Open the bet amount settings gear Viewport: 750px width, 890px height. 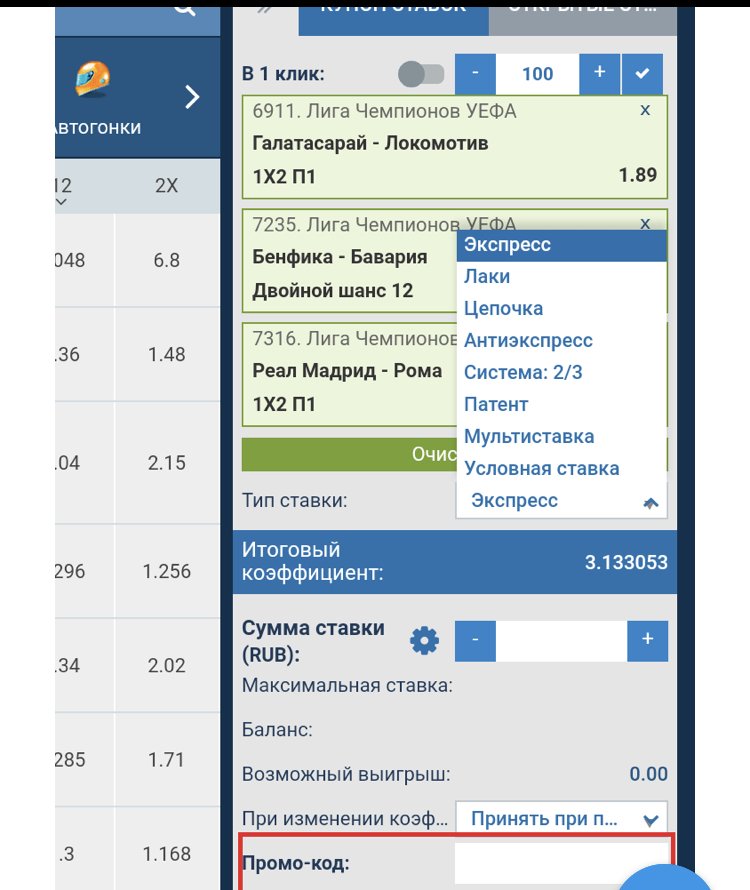click(425, 641)
